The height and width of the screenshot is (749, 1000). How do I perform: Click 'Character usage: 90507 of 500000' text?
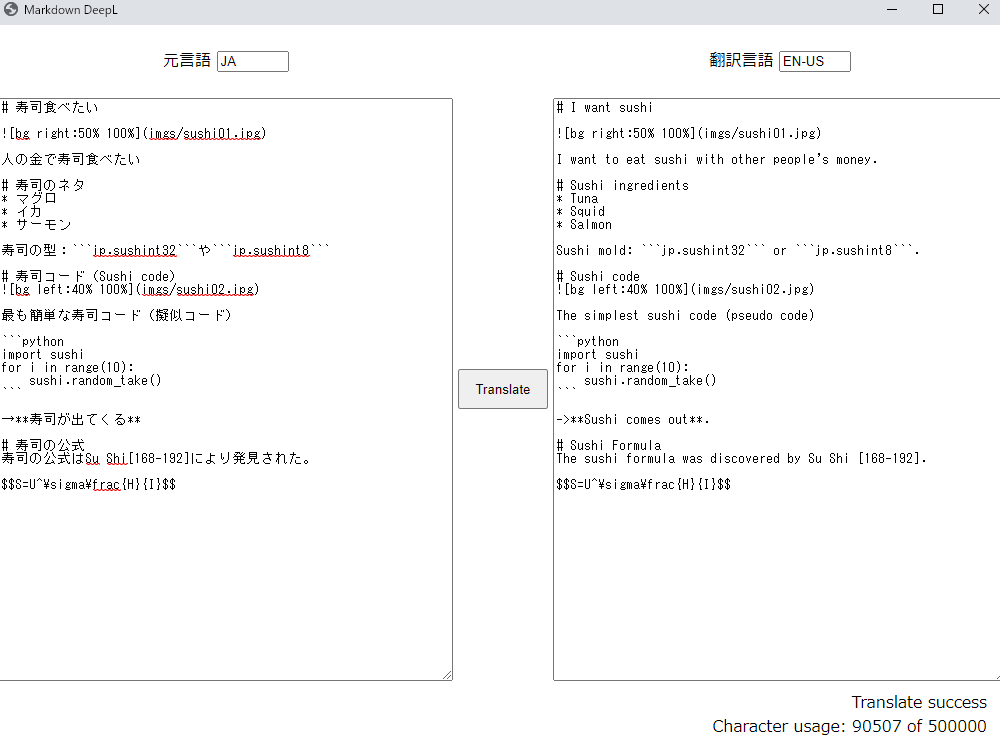click(x=849, y=726)
